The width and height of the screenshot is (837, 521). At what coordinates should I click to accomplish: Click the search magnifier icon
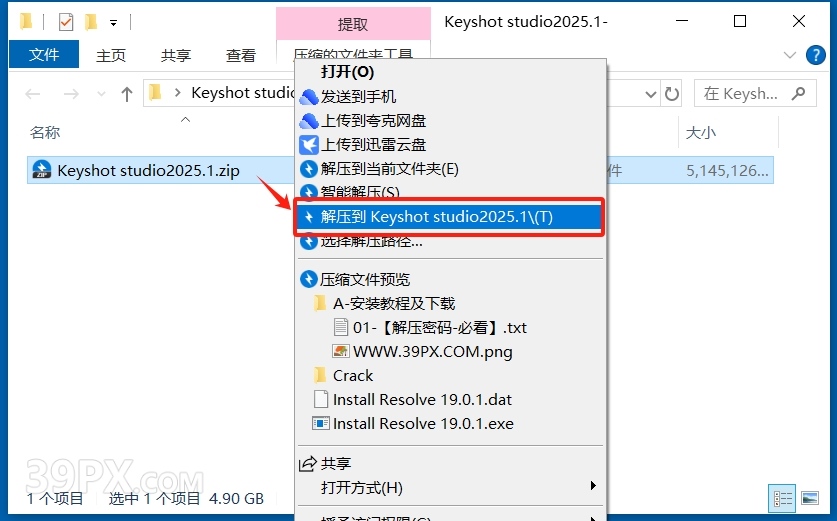pos(799,93)
